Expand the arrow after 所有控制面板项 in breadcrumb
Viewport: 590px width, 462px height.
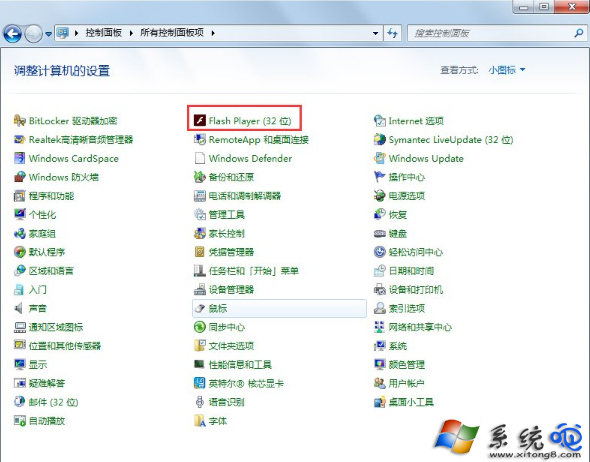click(213, 33)
